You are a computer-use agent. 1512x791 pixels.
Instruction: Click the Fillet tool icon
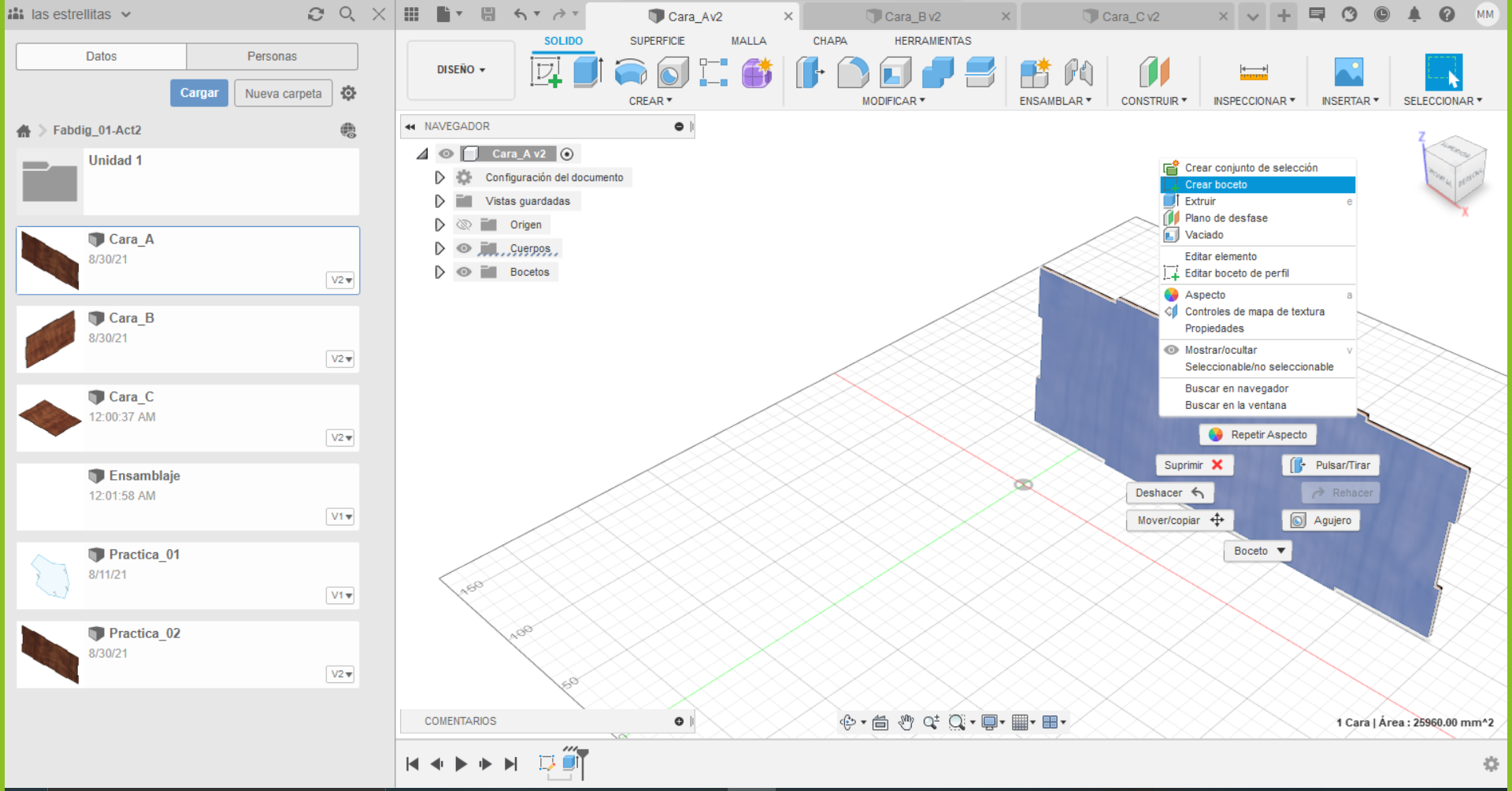[x=853, y=72]
